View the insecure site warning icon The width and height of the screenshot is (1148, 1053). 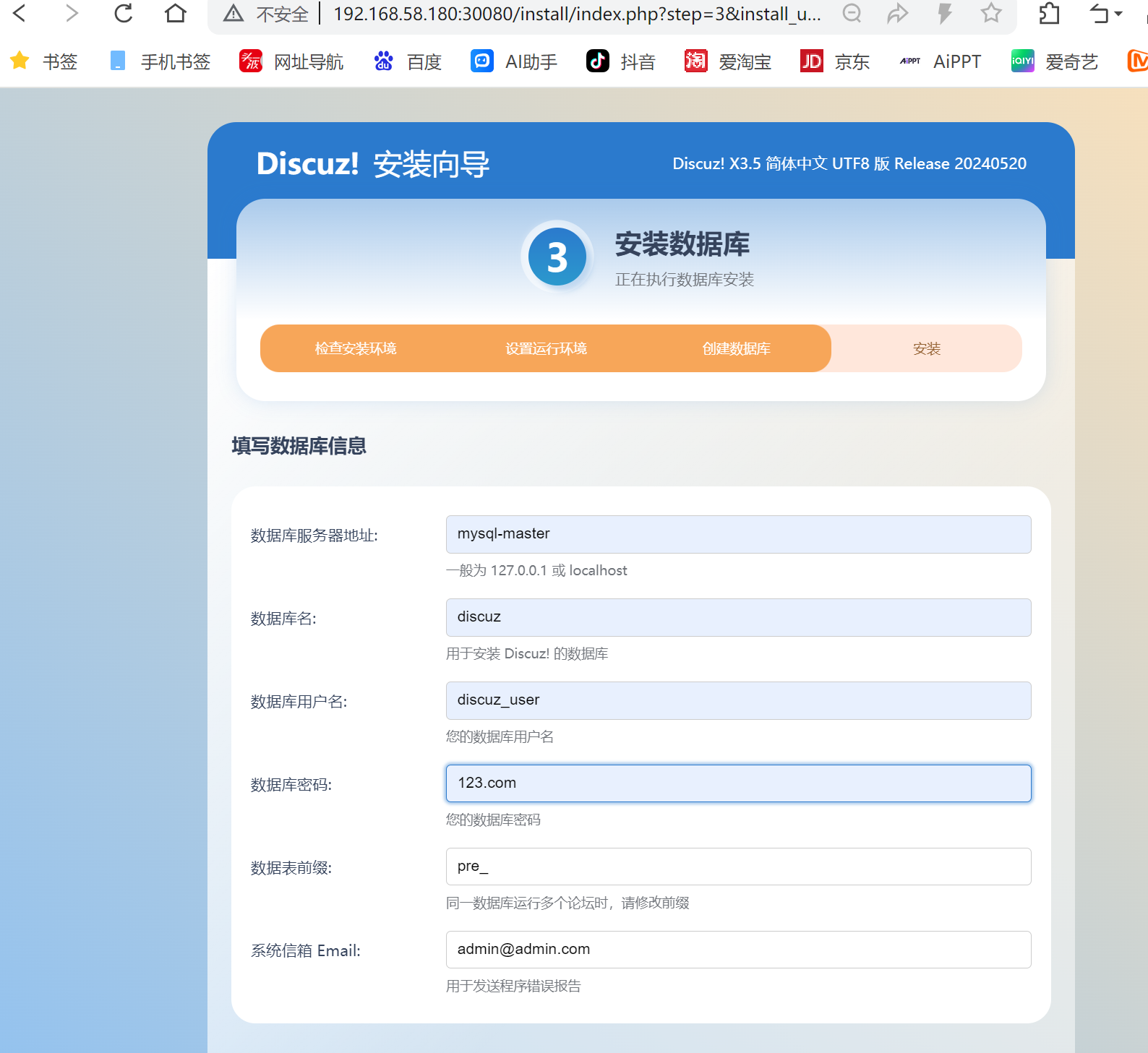pyautogui.click(x=234, y=13)
